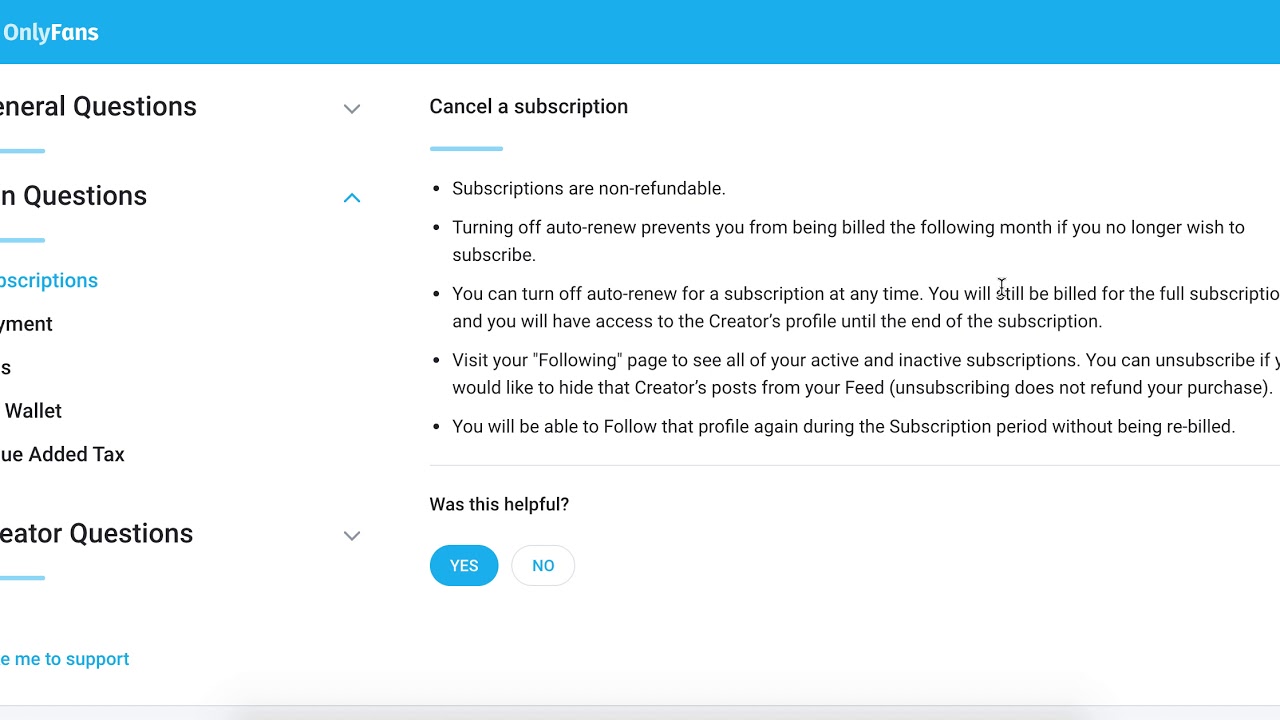This screenshot has height=720, width=1280.
Task: Open the Wallet topic in sidebar
Action: coord(32,411)
